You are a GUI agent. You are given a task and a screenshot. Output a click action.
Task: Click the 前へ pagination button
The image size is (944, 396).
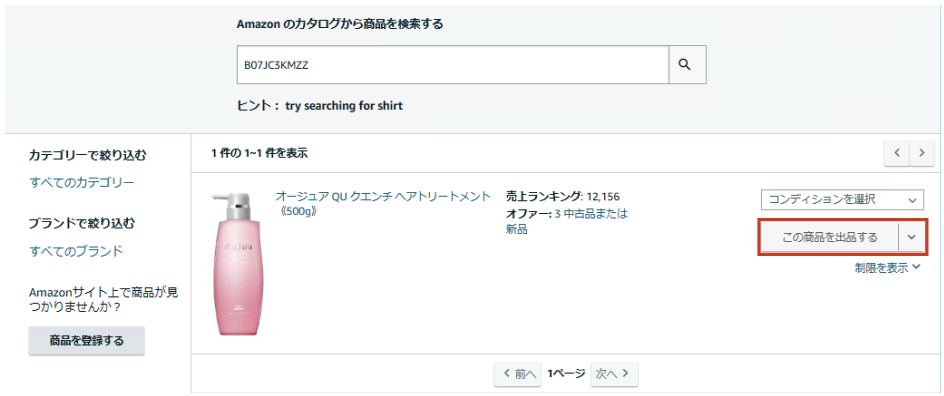[518, 374]
